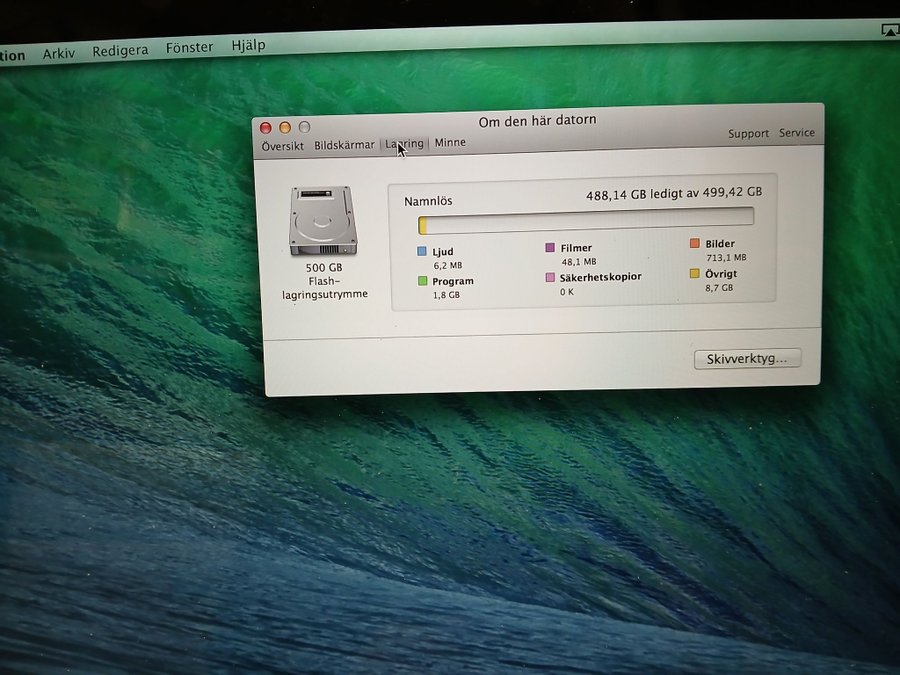Click the yellow Övrigt color swatch
Screen dimensions: 900x675
(x=695, y=273)
